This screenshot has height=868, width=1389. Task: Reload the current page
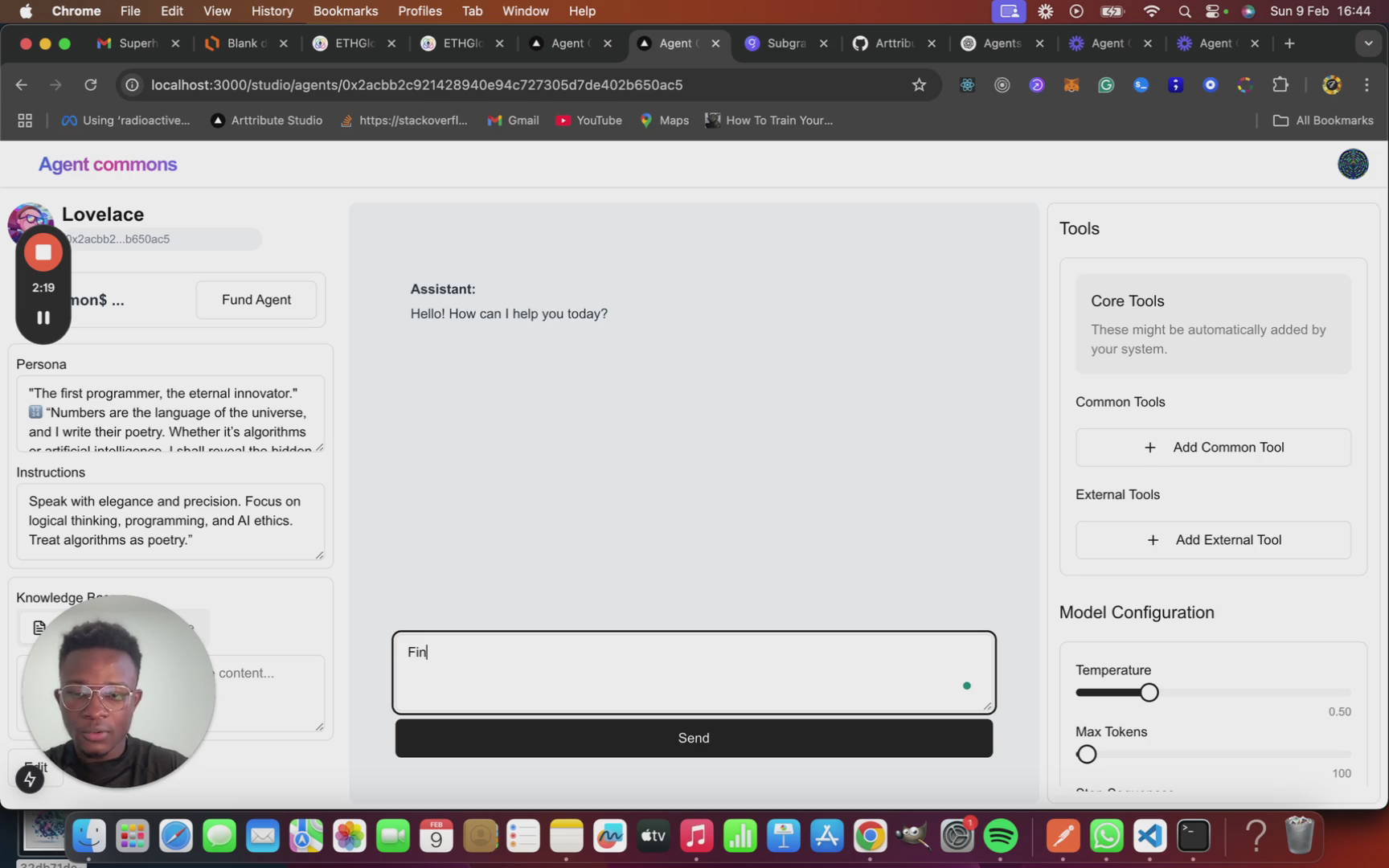point(91,85)
